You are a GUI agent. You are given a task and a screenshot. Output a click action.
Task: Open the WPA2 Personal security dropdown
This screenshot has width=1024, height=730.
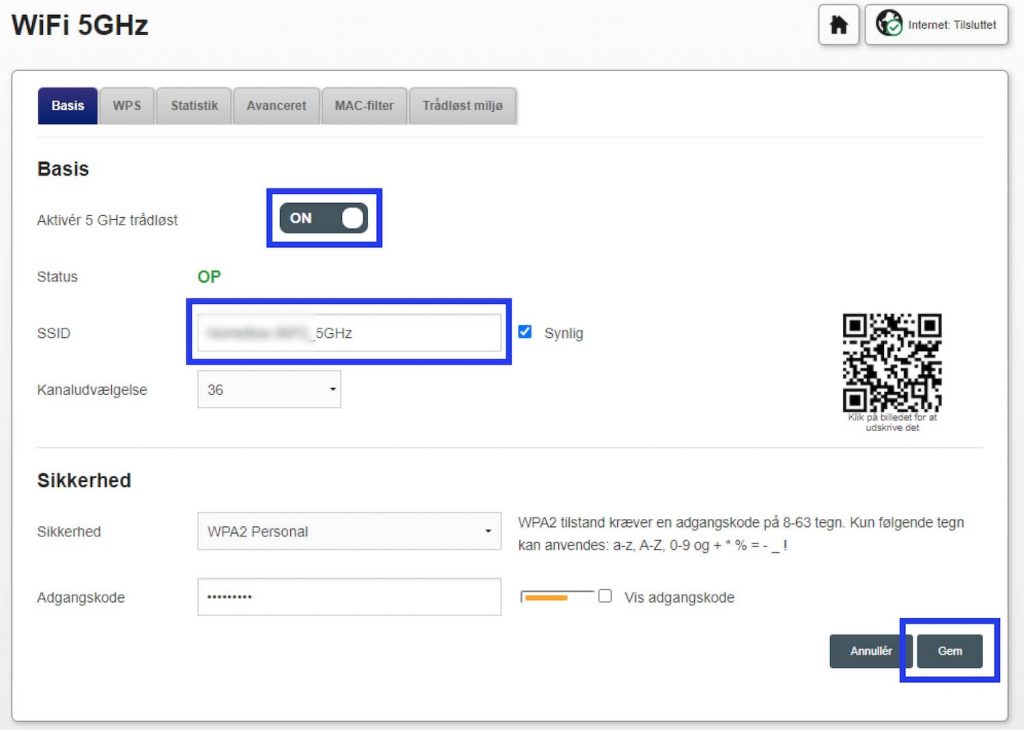click(349, 531)
